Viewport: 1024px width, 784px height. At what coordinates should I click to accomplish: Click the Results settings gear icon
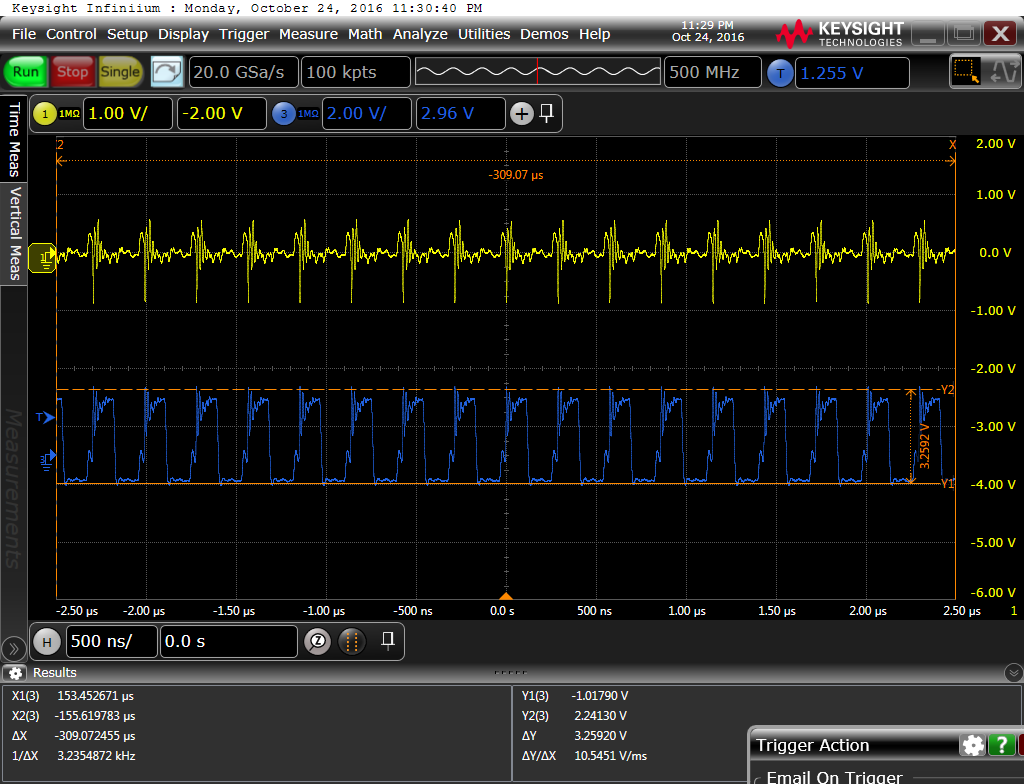(x=16, y=673)
